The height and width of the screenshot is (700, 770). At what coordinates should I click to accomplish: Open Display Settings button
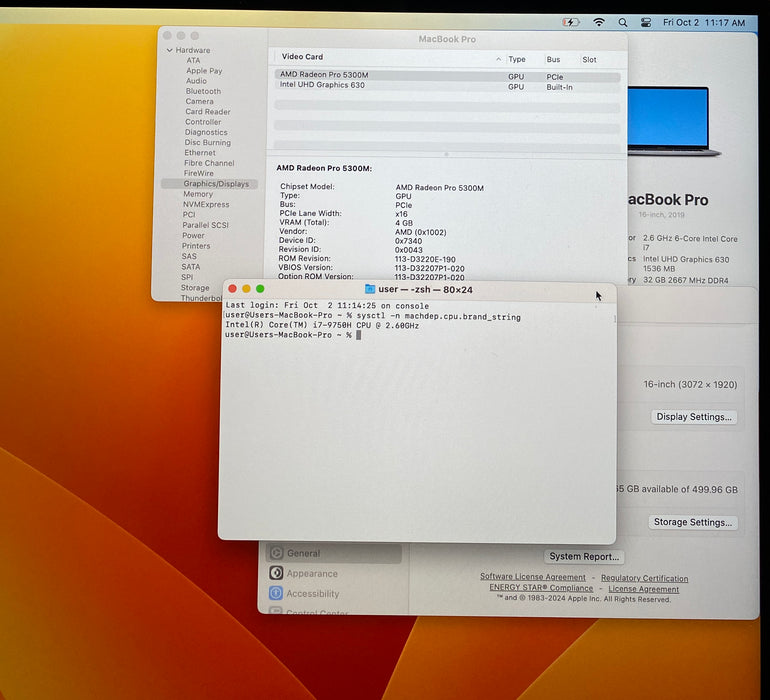(694, 417)
